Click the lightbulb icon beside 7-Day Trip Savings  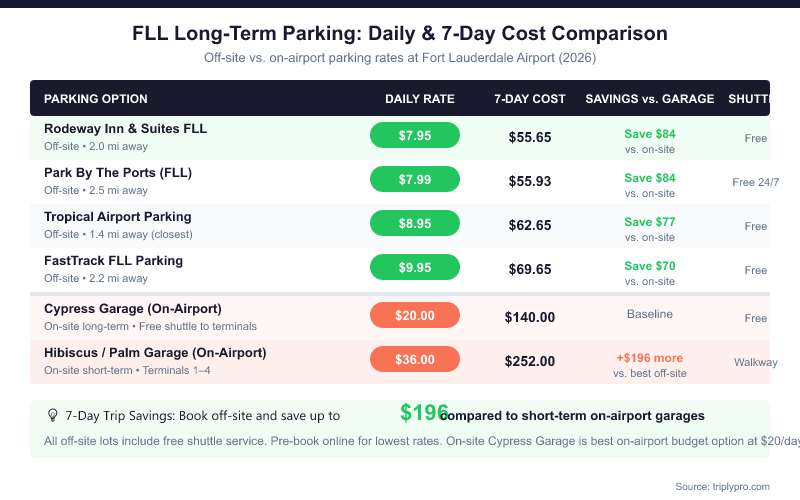(52, 415)
